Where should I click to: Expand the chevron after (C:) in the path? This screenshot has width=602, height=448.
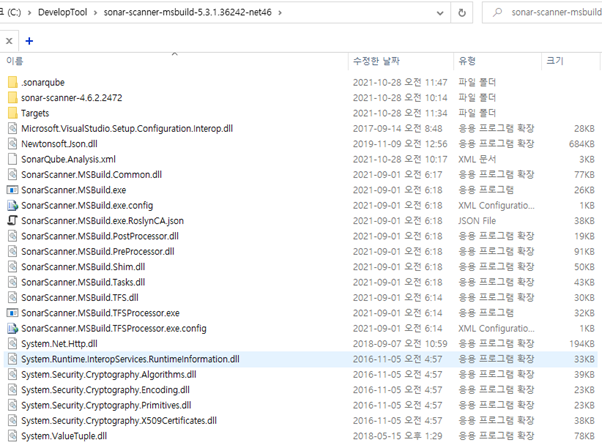click(29, 13)
